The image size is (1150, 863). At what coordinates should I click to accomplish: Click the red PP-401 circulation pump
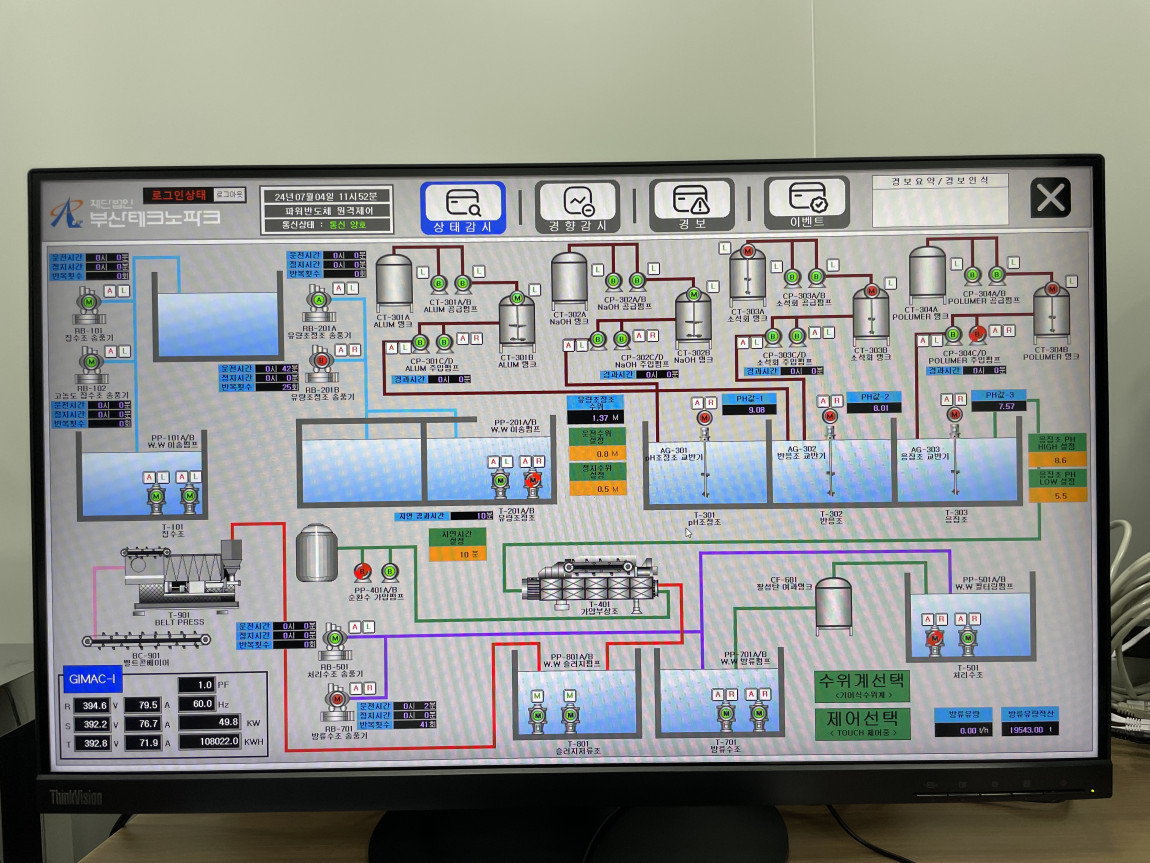pos(362,572)
